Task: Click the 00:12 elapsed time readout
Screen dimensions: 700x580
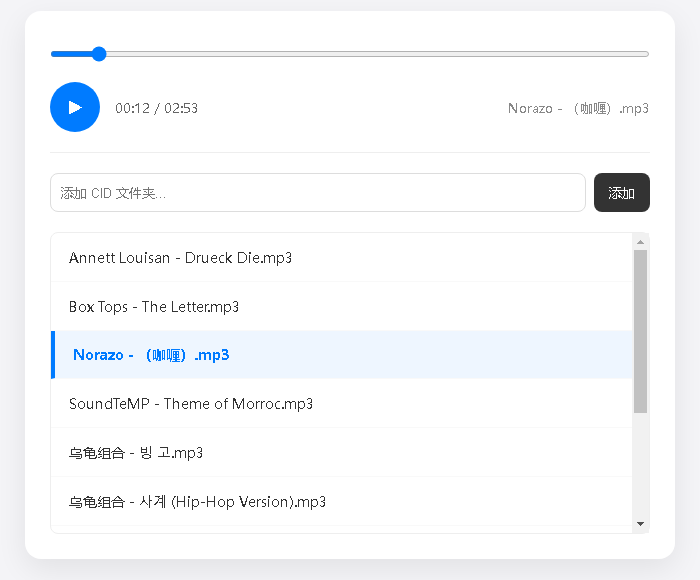Action: click(x=131, y=108)
